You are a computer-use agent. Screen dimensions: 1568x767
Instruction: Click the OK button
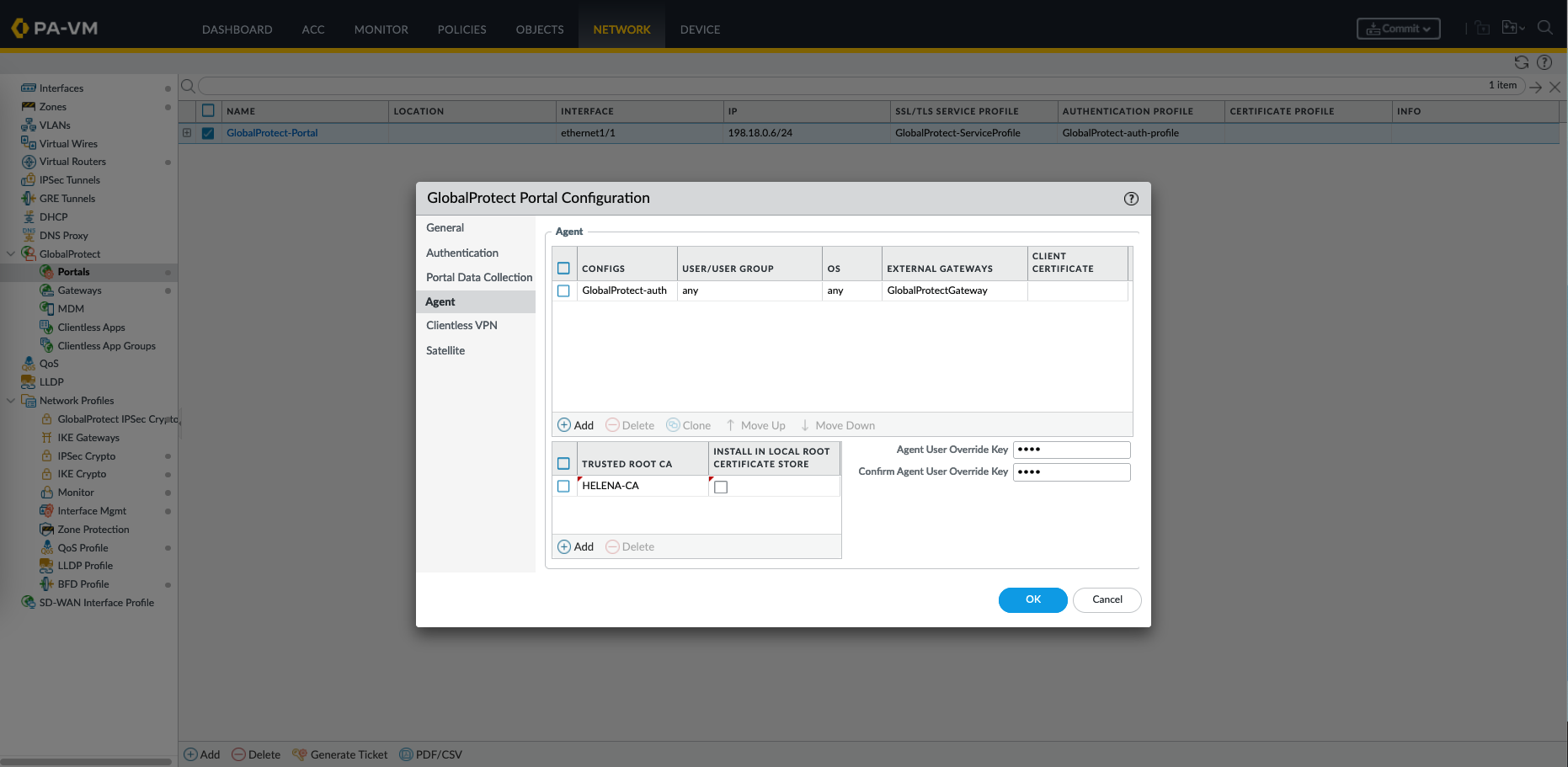tap(1032, 599)
